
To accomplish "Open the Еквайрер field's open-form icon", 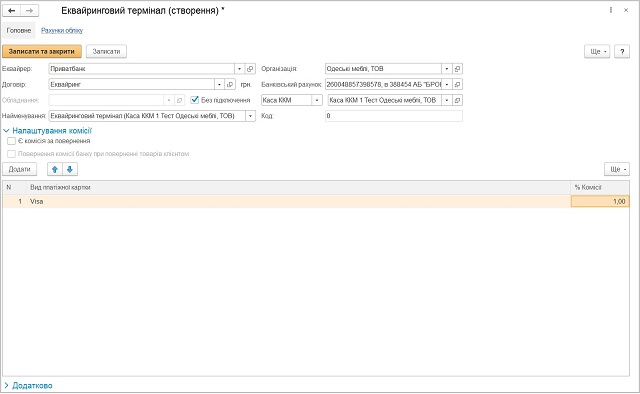I will click(250, 69).
